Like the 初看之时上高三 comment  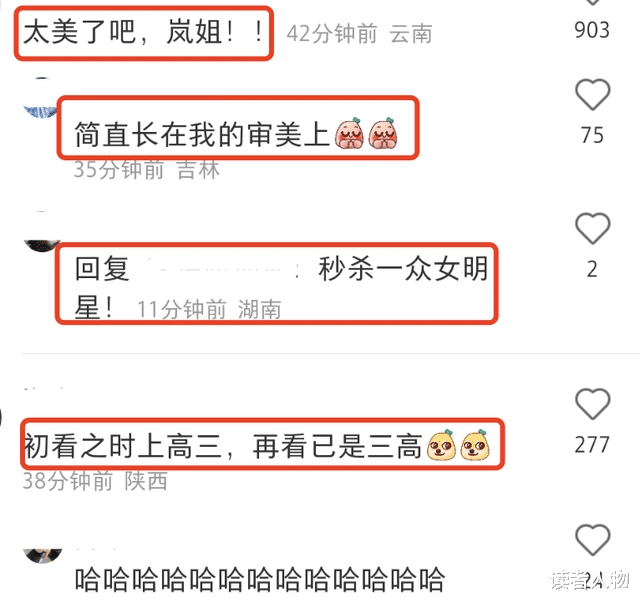click(x=593, y=404)
